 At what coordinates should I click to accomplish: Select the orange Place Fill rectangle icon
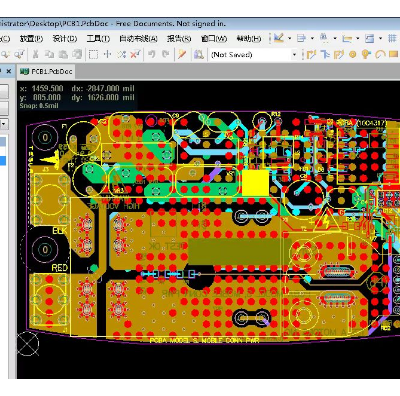[394, 54]
